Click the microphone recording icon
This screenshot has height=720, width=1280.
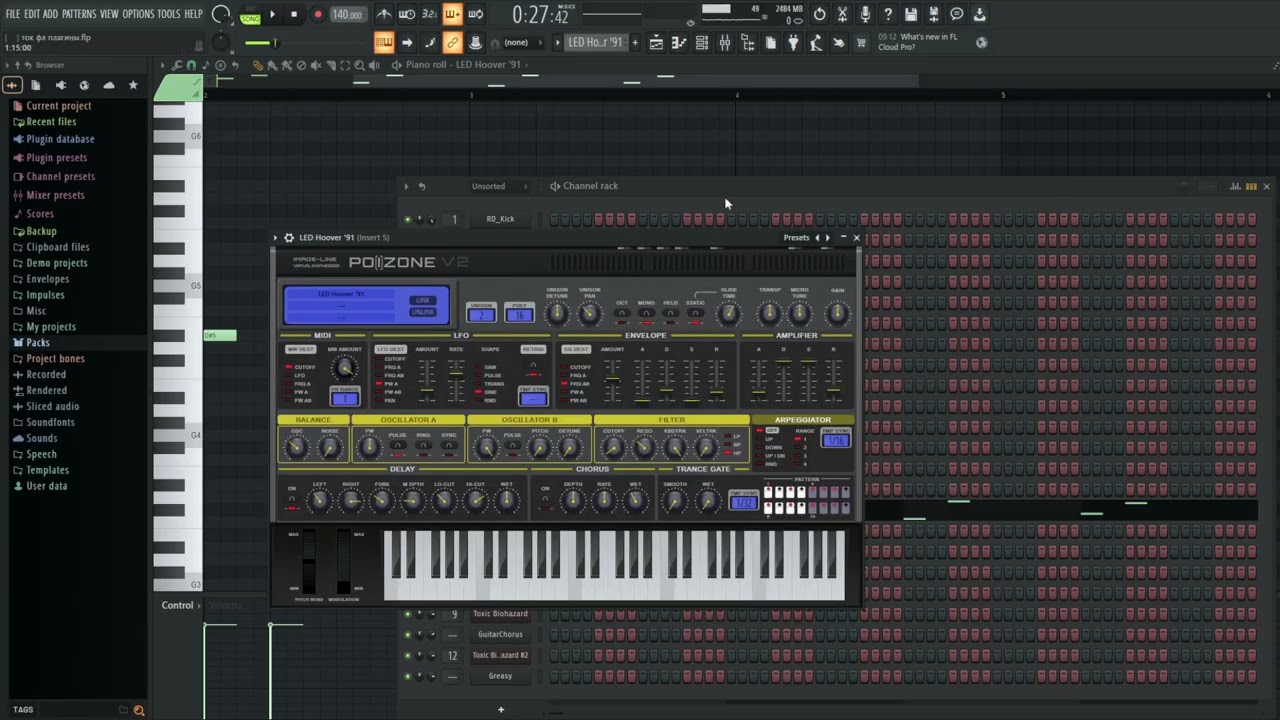[x=865, y=14]
